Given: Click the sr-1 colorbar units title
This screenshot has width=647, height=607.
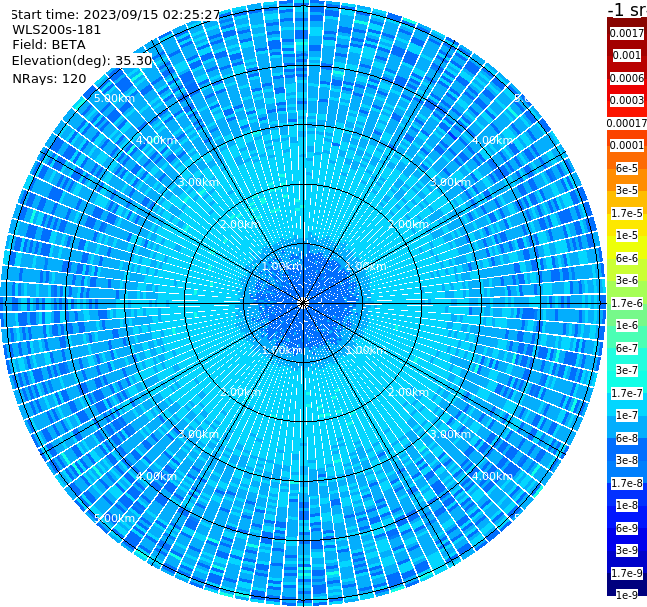Looking at the screenshot, I should point(628,10).
